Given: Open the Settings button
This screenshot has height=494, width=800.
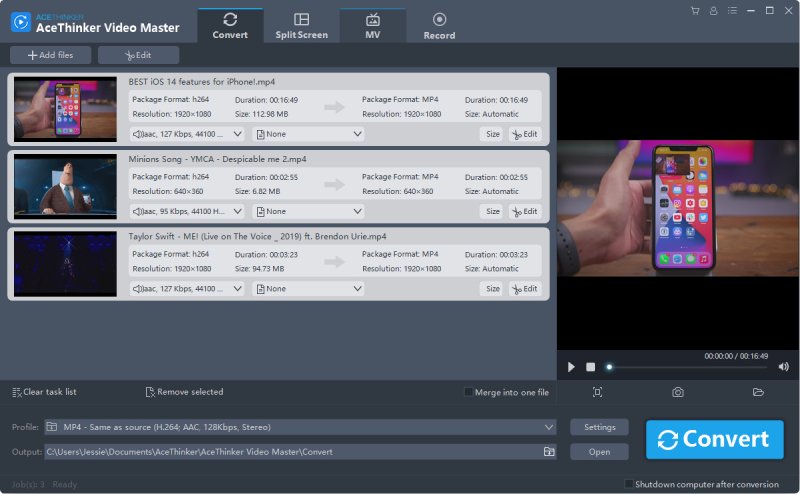Looking at the screenshot, I should (599, 427).
